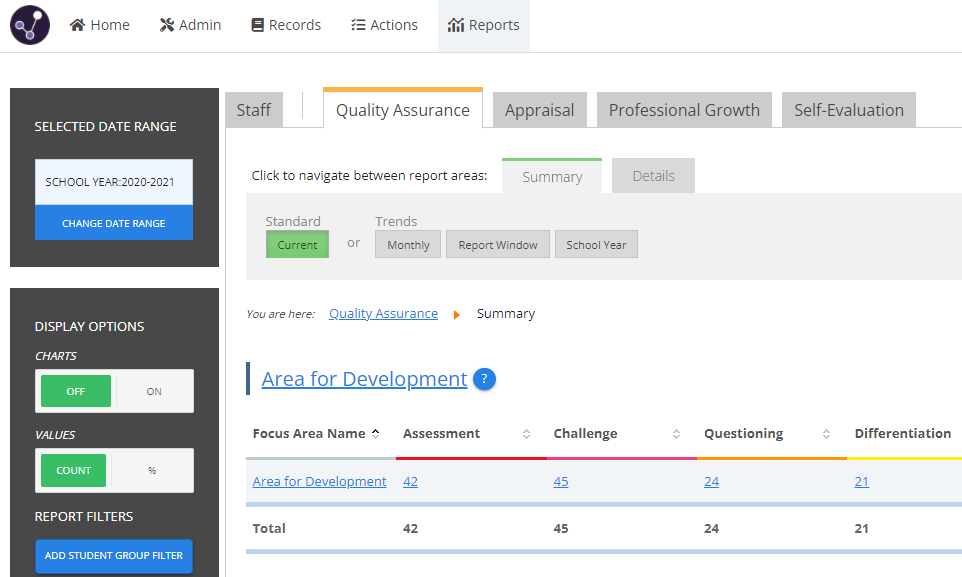Open the Details report area tab
This screenshot has height=577, width=962.
653,176
